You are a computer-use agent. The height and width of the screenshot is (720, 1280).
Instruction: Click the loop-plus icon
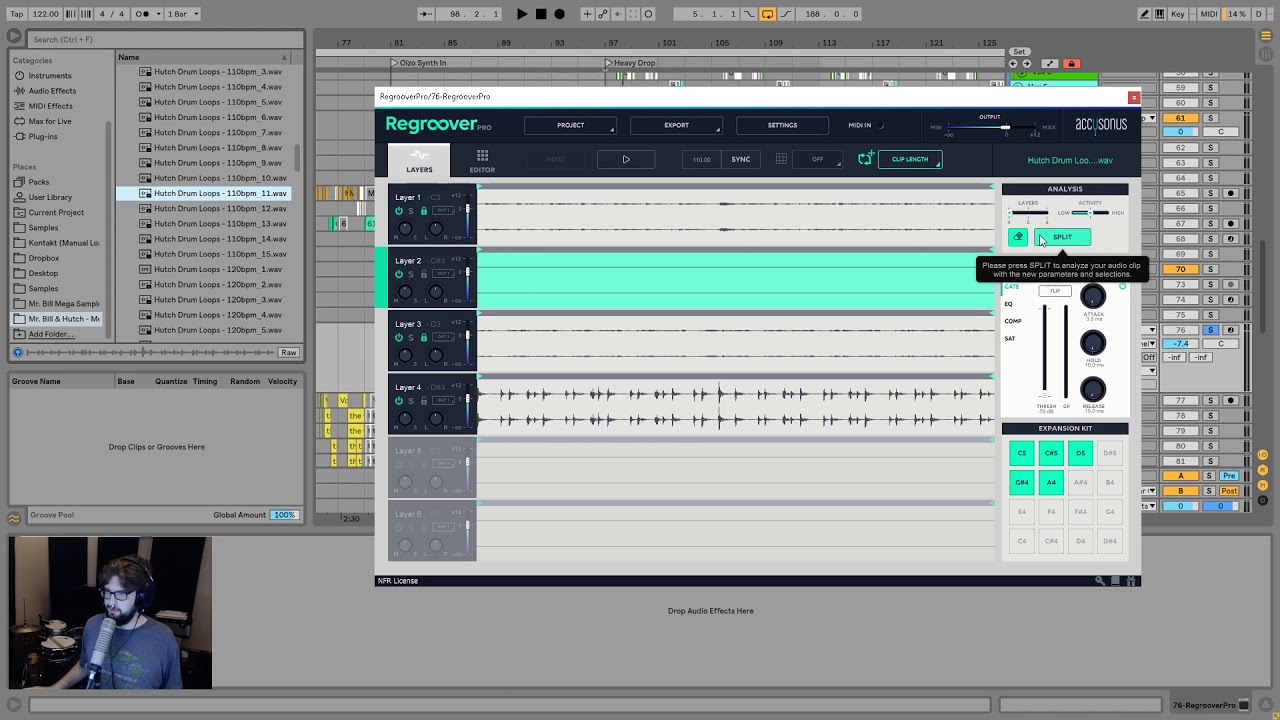click(865, 159)
